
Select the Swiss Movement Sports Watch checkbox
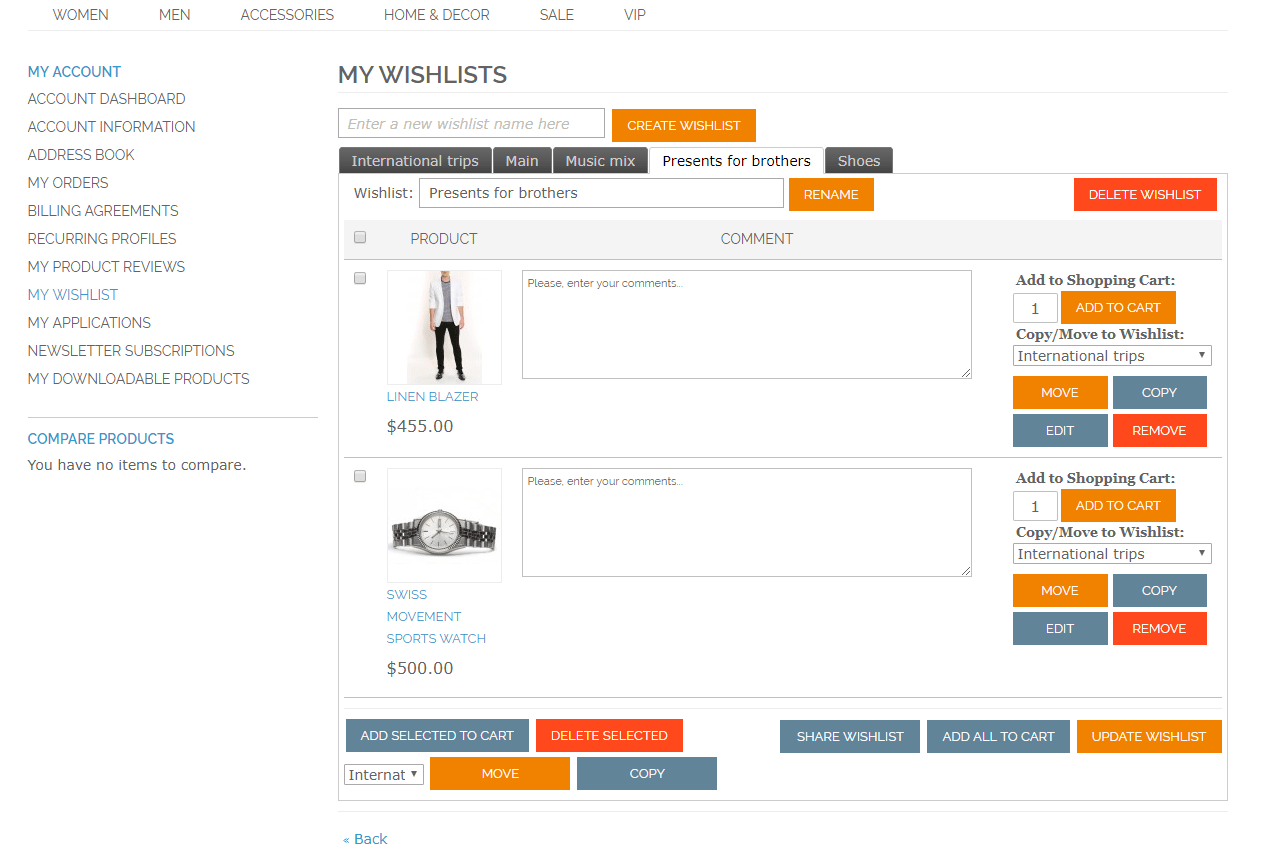[x=359, y=476]
